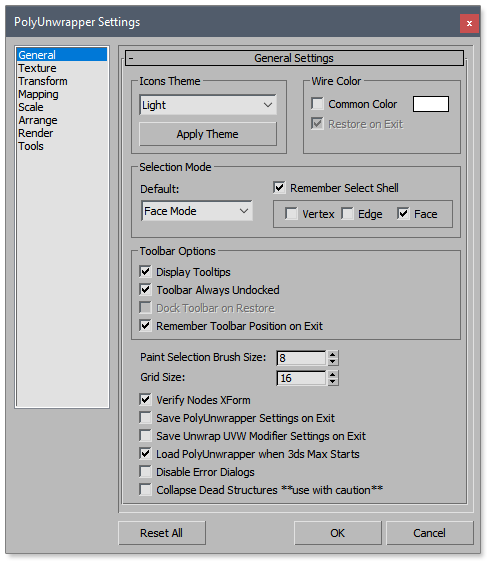Confirm settings with the OK button
Screen dimensions: 492x566
point(338,533)
